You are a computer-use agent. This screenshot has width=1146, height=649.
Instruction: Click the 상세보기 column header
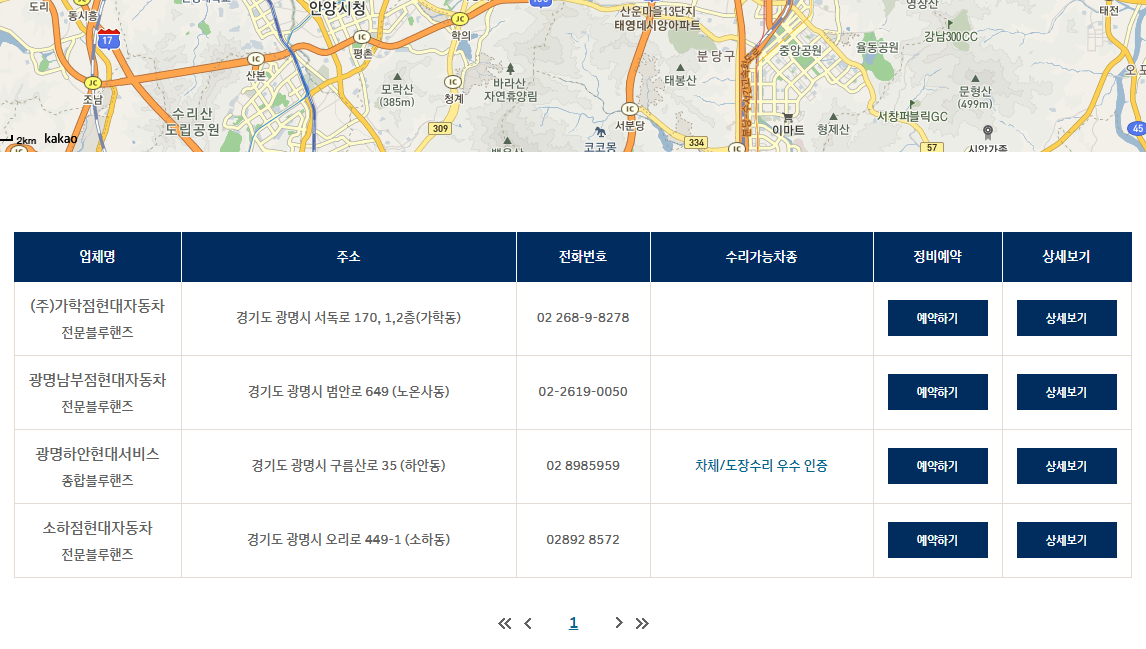tap(1066, 257)
